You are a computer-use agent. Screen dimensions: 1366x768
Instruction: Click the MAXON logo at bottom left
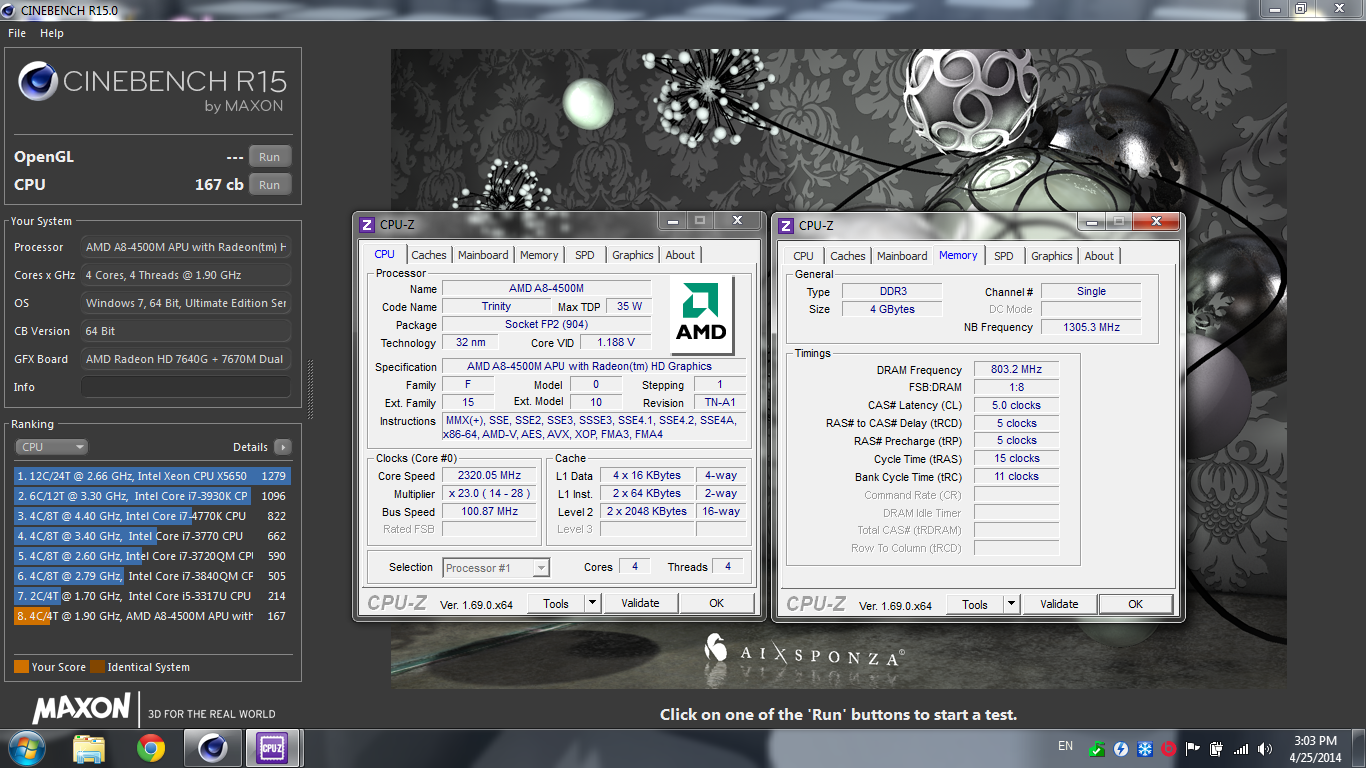(81, 709)
